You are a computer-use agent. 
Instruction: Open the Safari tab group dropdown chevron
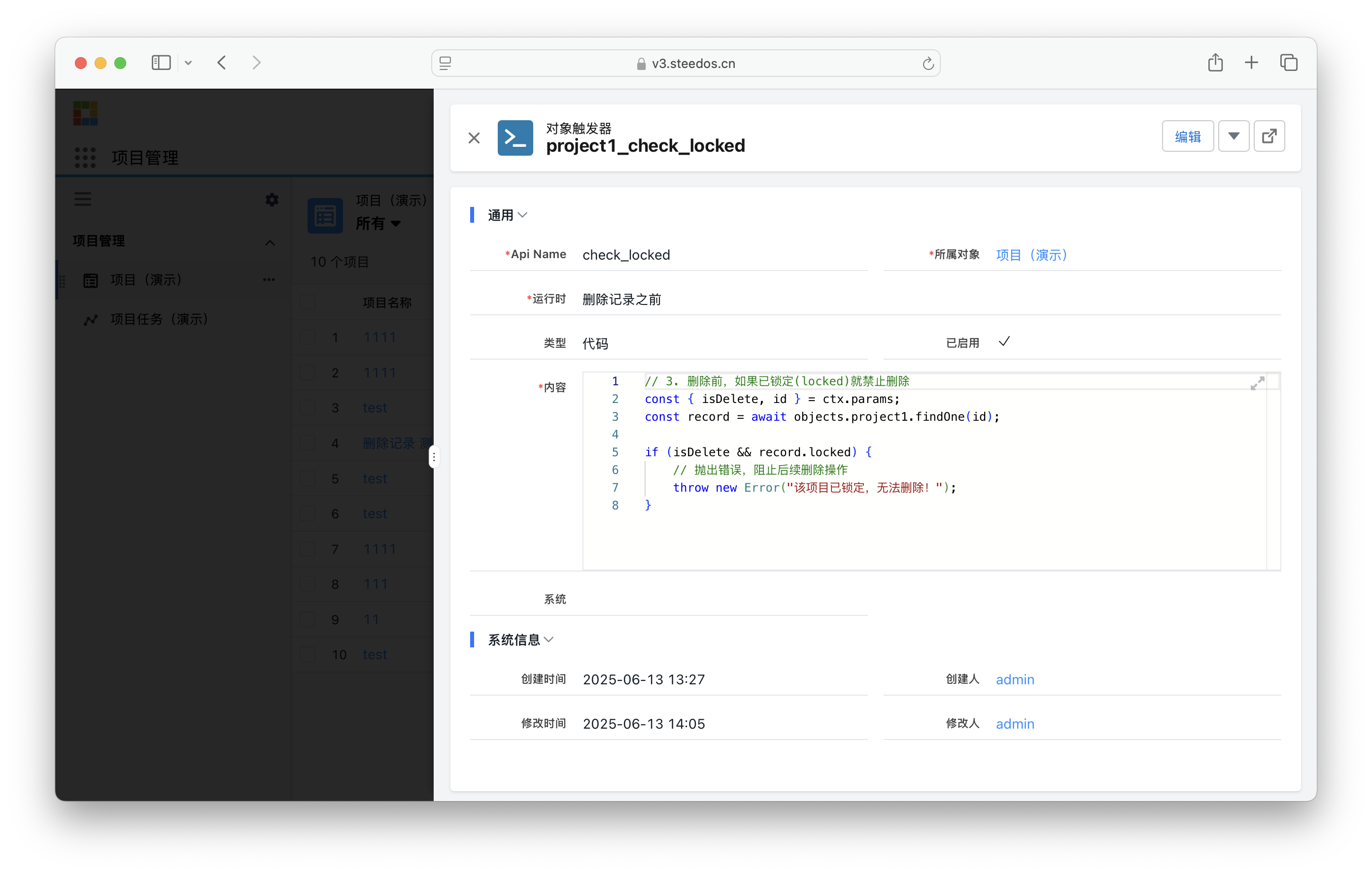click(x=188, y=63)
